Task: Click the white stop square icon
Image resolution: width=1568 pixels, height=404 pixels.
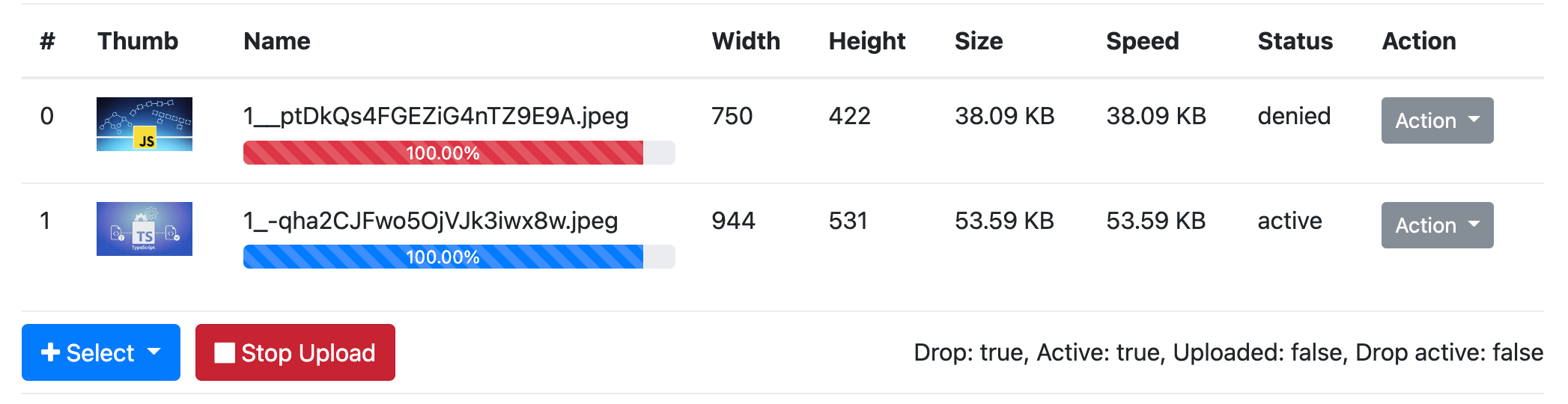Action: click(224, 352)
